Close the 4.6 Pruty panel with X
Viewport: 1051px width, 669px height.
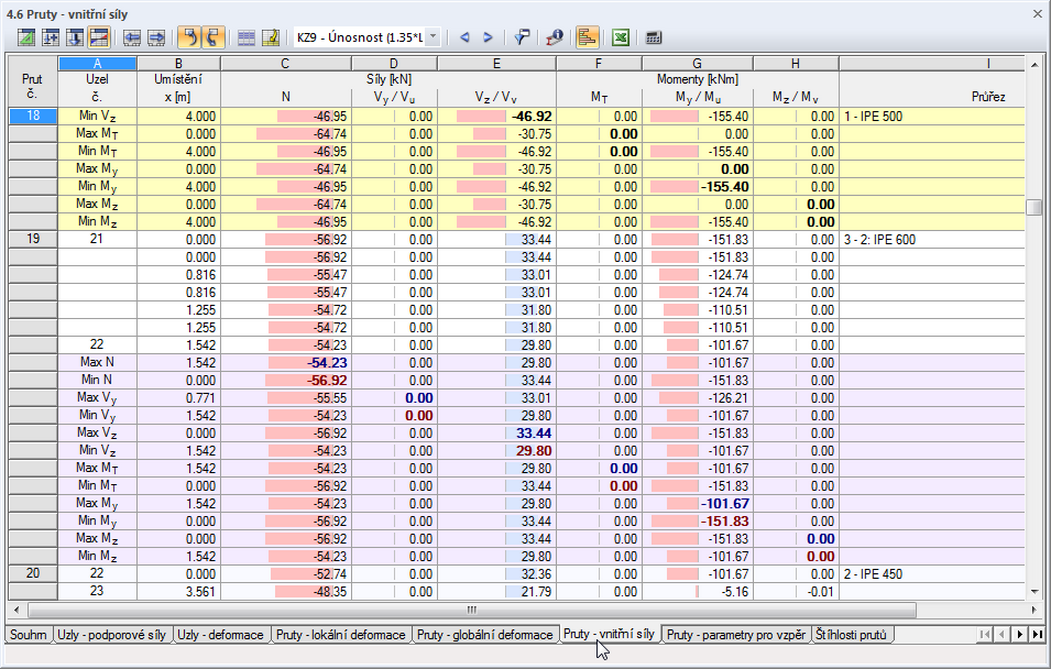coord(1038,13)
